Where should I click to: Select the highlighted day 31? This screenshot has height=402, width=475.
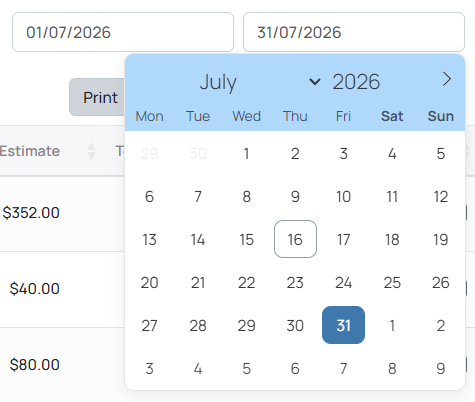(343, 325)
